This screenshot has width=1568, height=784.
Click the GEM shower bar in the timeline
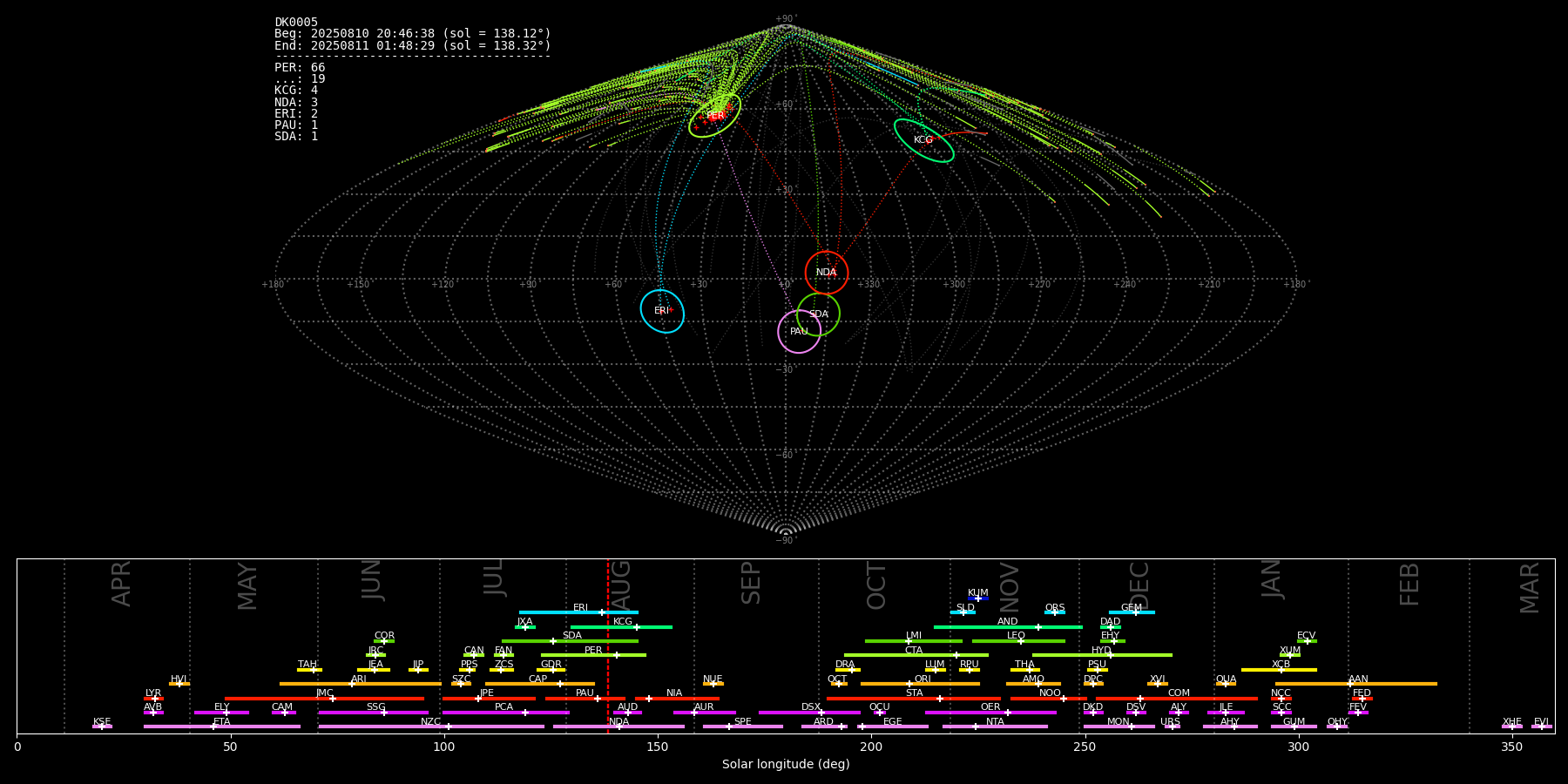1132,612
